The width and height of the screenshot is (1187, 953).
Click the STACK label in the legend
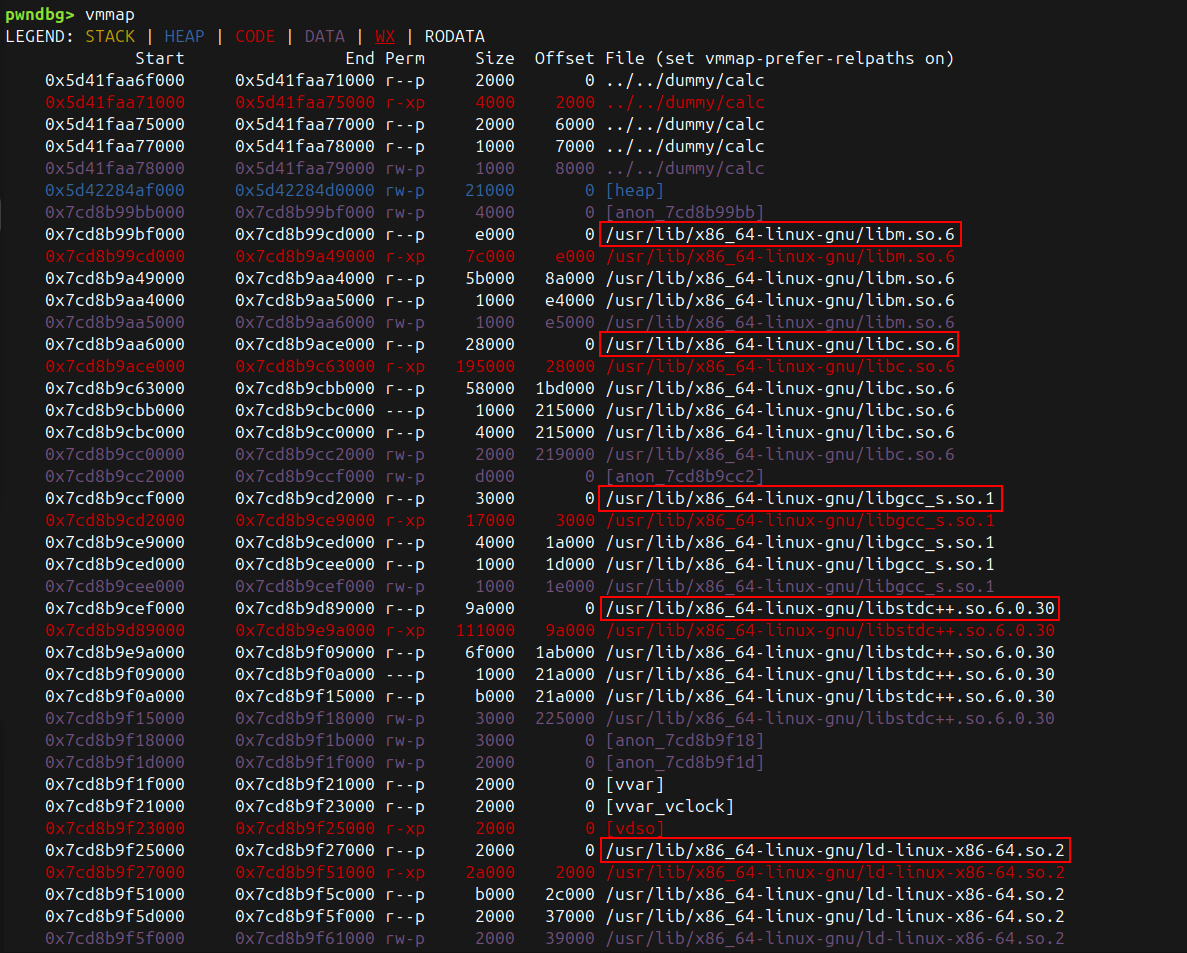coord(110,37)
